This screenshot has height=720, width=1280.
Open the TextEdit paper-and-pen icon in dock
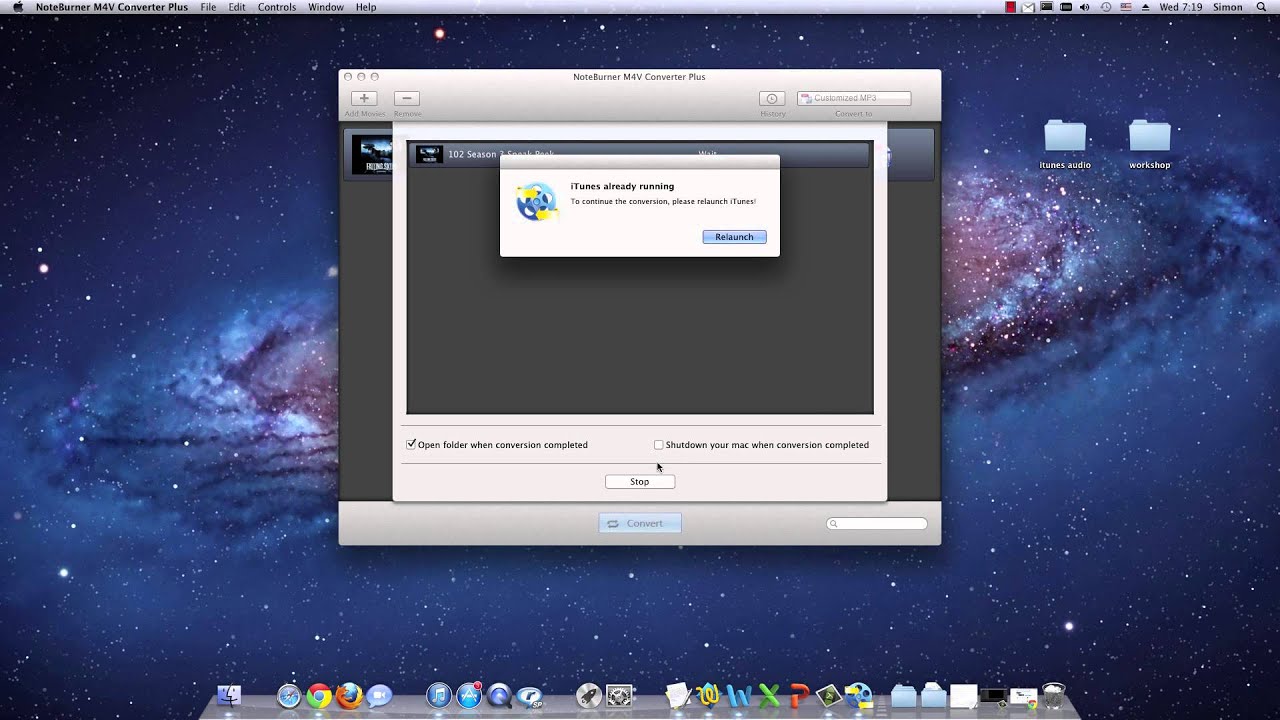click(x=679, y=696)
